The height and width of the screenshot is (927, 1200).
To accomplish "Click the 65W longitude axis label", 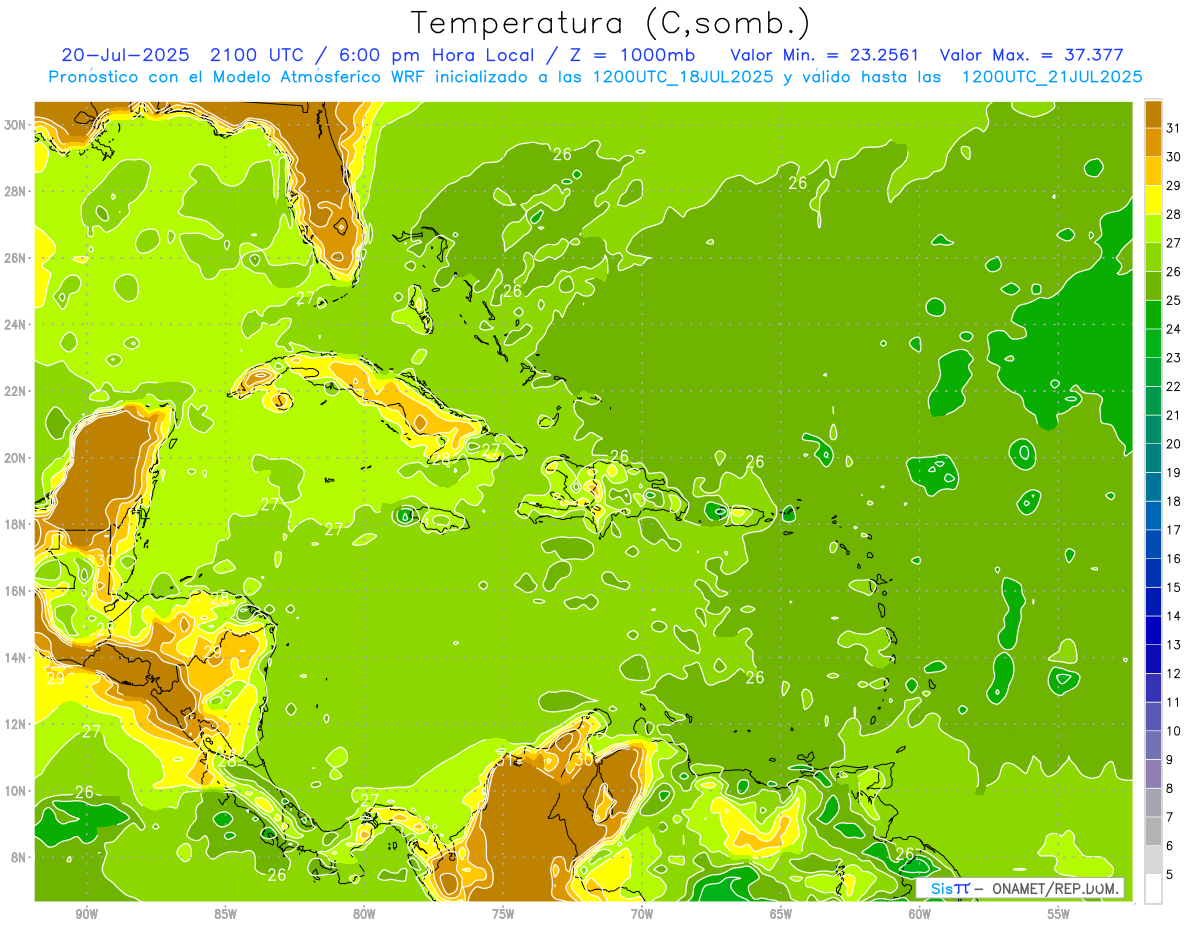I will coord(781,913).
